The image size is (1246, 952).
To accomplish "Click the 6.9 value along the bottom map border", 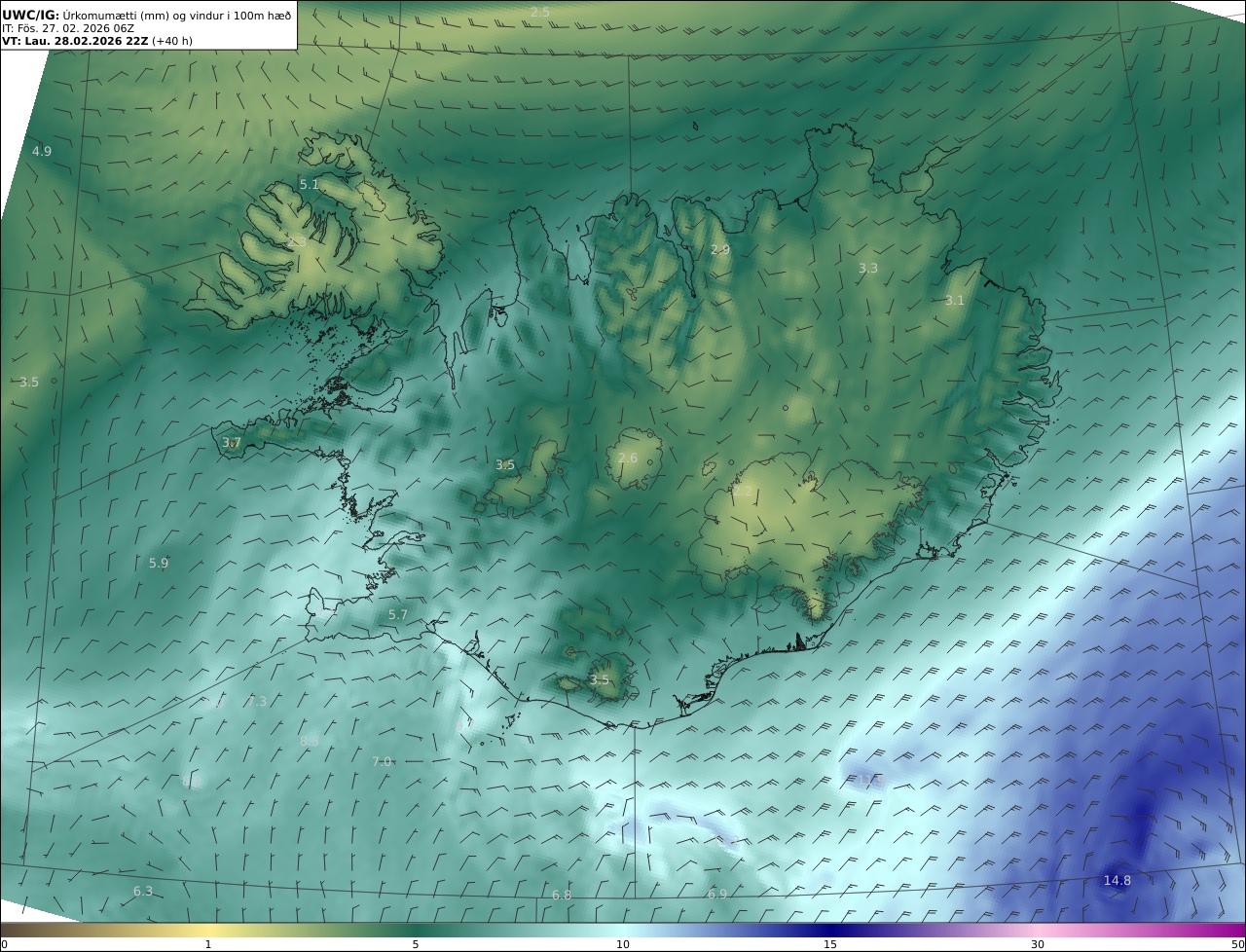I will (x=717, y=894).
